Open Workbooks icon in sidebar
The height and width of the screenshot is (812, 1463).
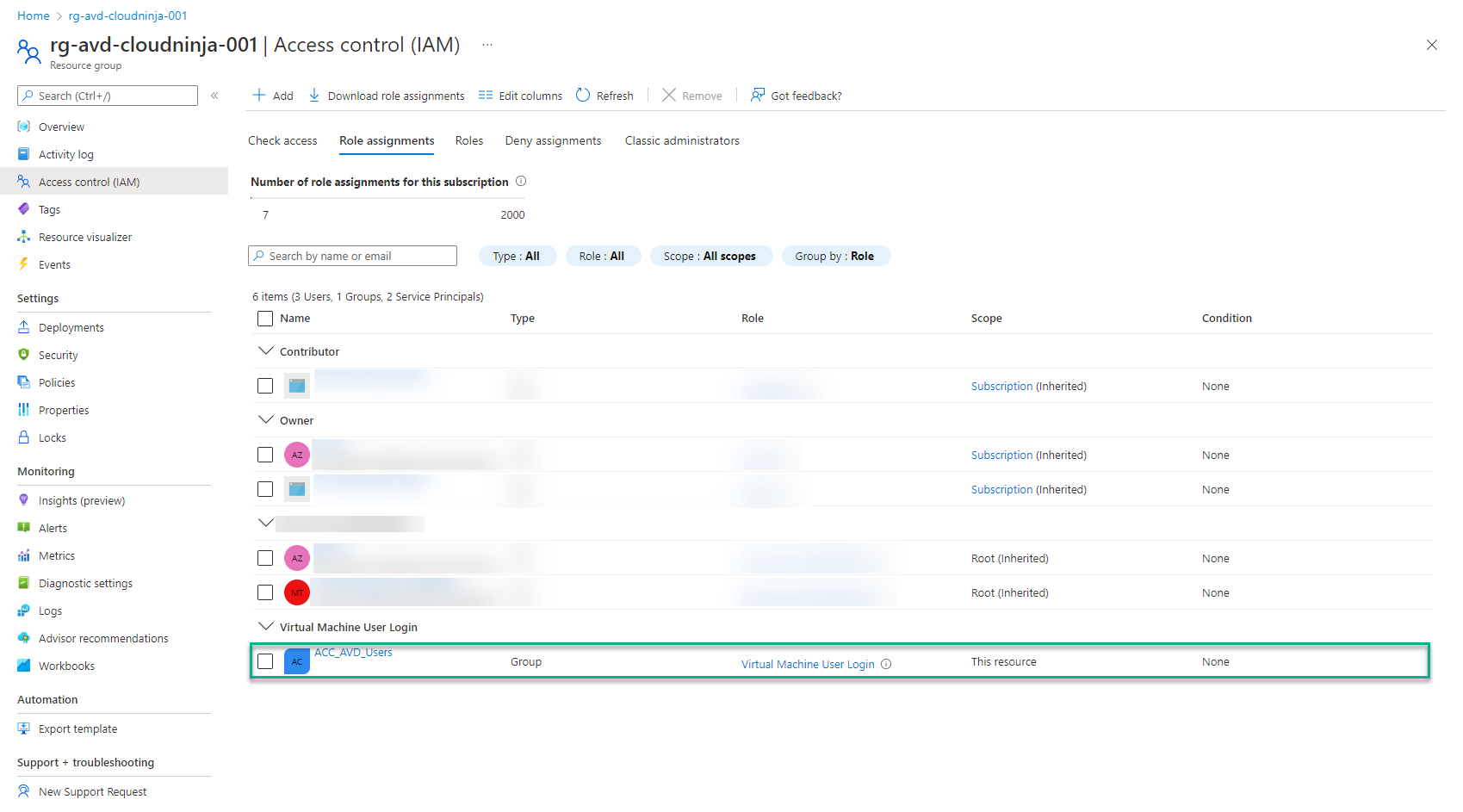tap(24, 666)
